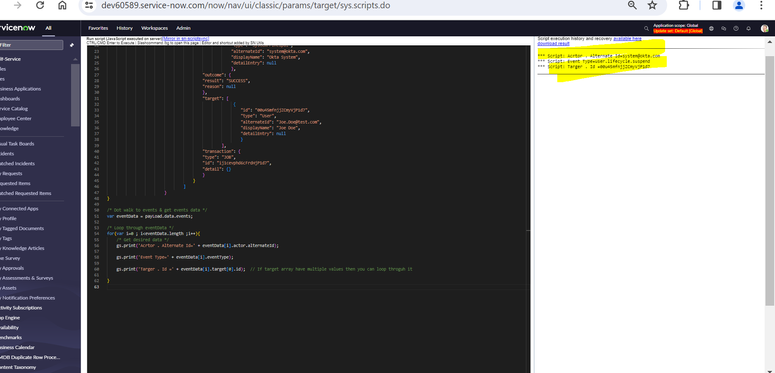Open My Tags in navigator

coord(6,238)
